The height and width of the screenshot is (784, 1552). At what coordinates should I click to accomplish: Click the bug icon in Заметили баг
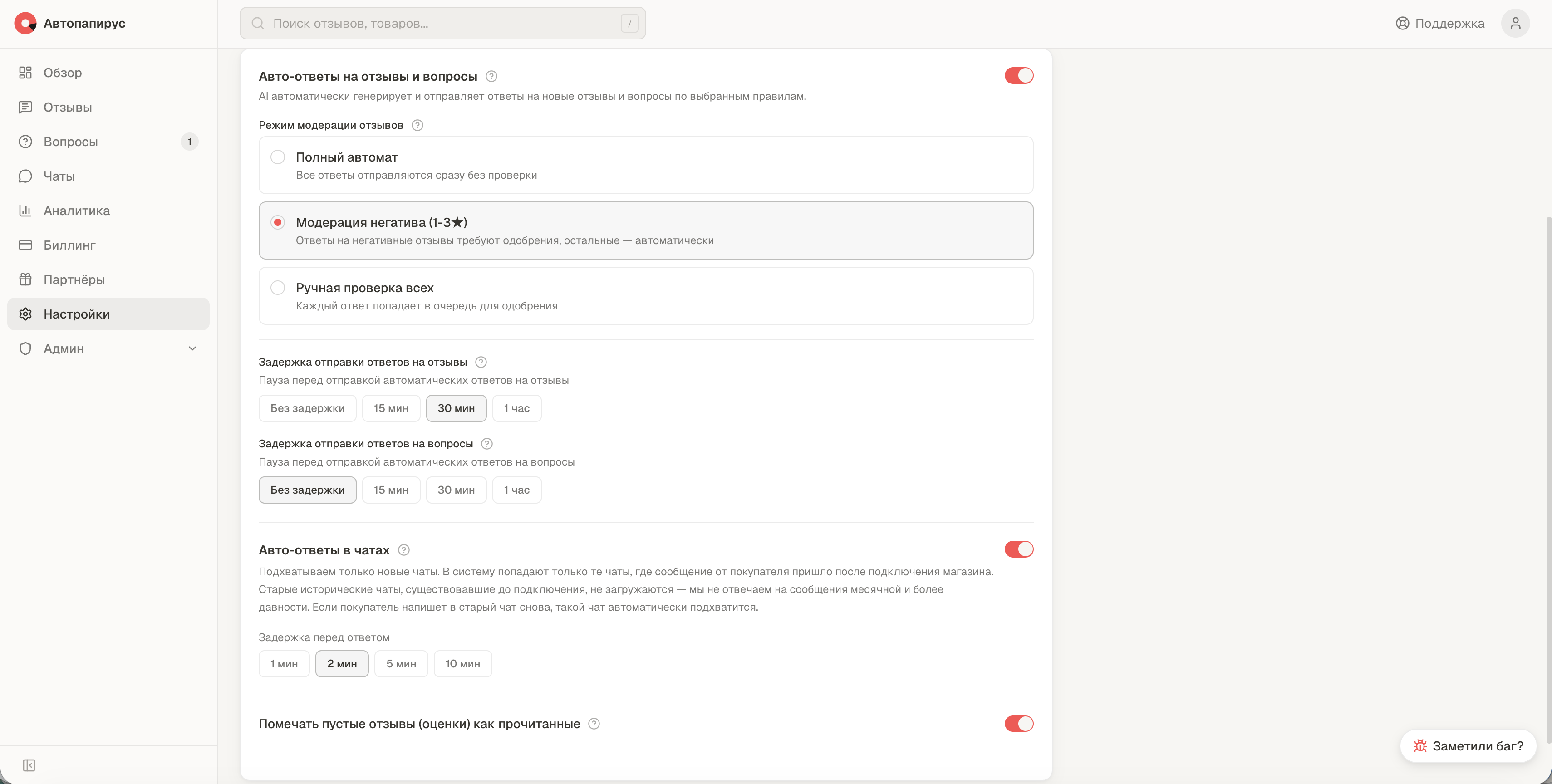pos(1420,746)
